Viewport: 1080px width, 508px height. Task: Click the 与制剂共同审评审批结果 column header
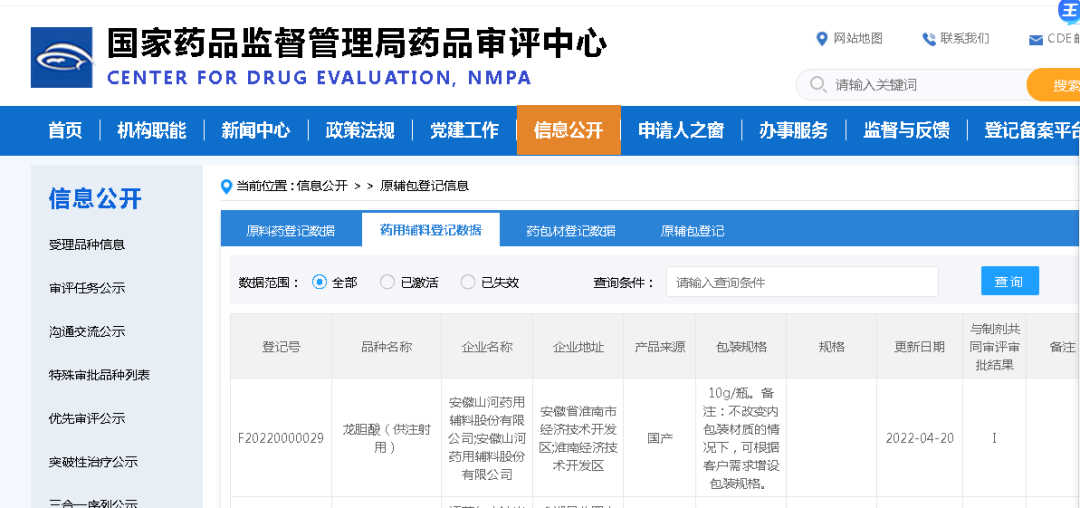pyautogui.click(x=995, y=347)
